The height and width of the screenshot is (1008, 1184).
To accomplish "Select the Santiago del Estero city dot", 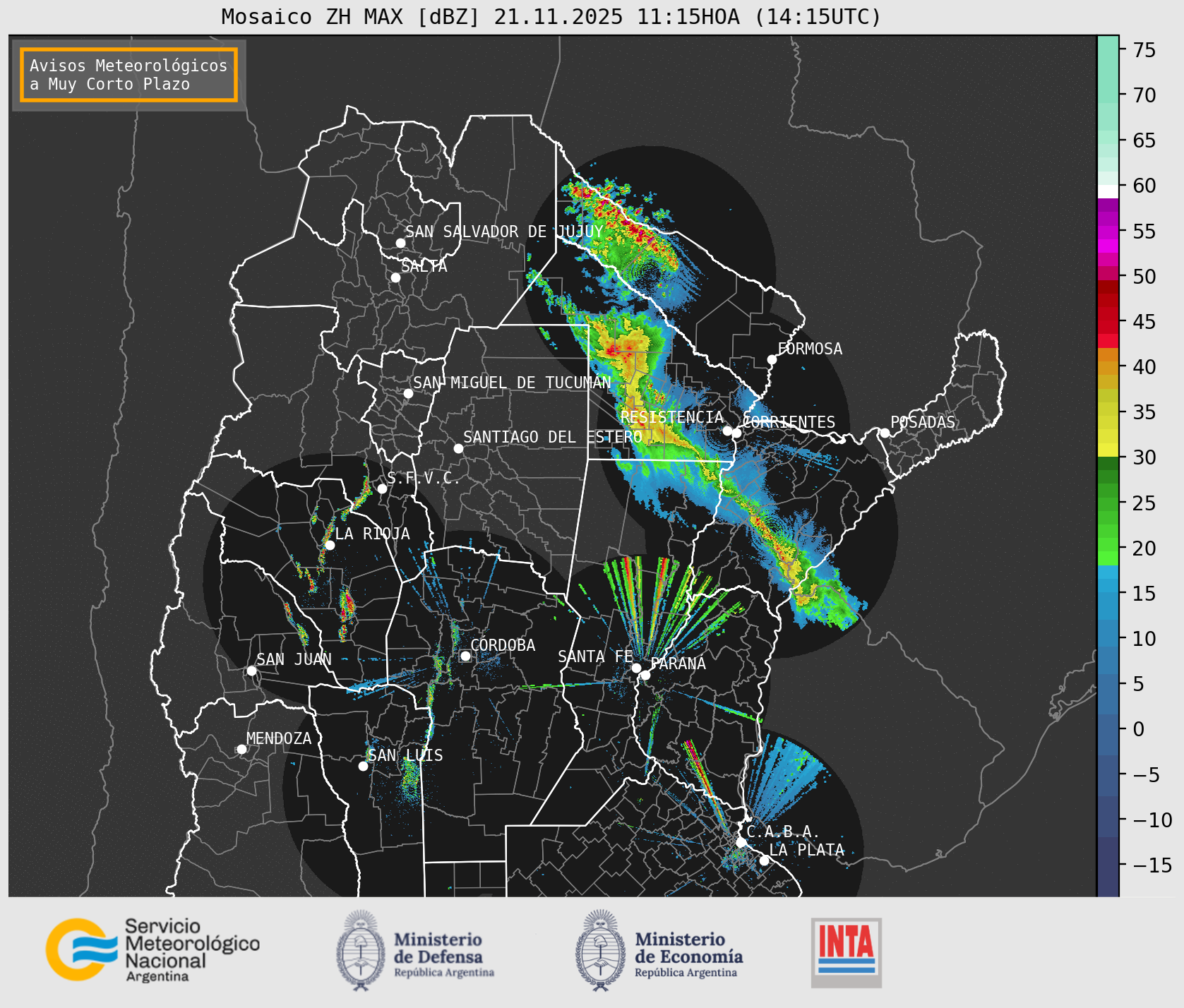I will pos(458,448).
